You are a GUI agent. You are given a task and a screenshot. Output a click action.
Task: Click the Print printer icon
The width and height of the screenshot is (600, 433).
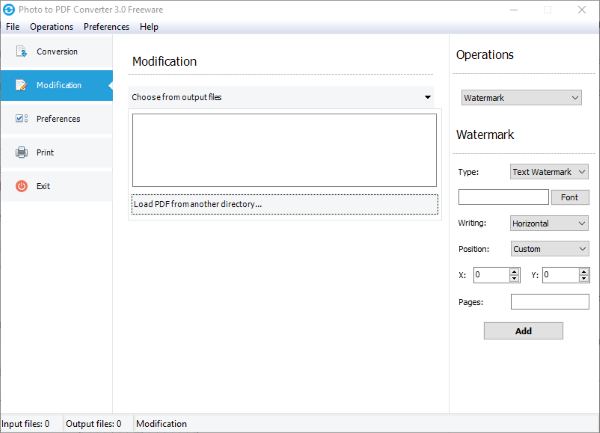pyautogui.click(x=21, y=153)
